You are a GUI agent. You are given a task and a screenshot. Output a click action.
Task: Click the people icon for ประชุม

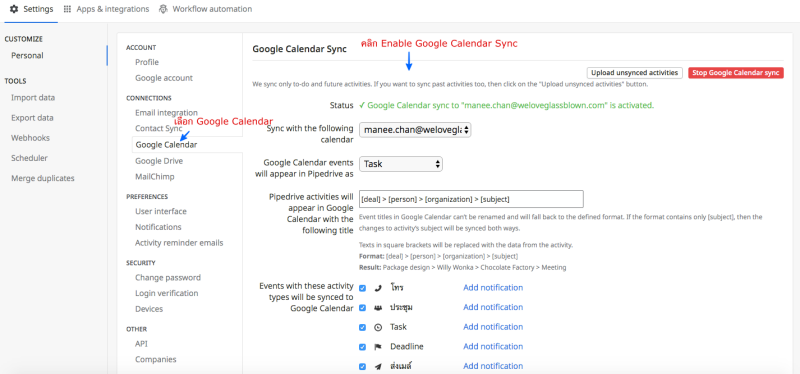click(x=378, y=307)
